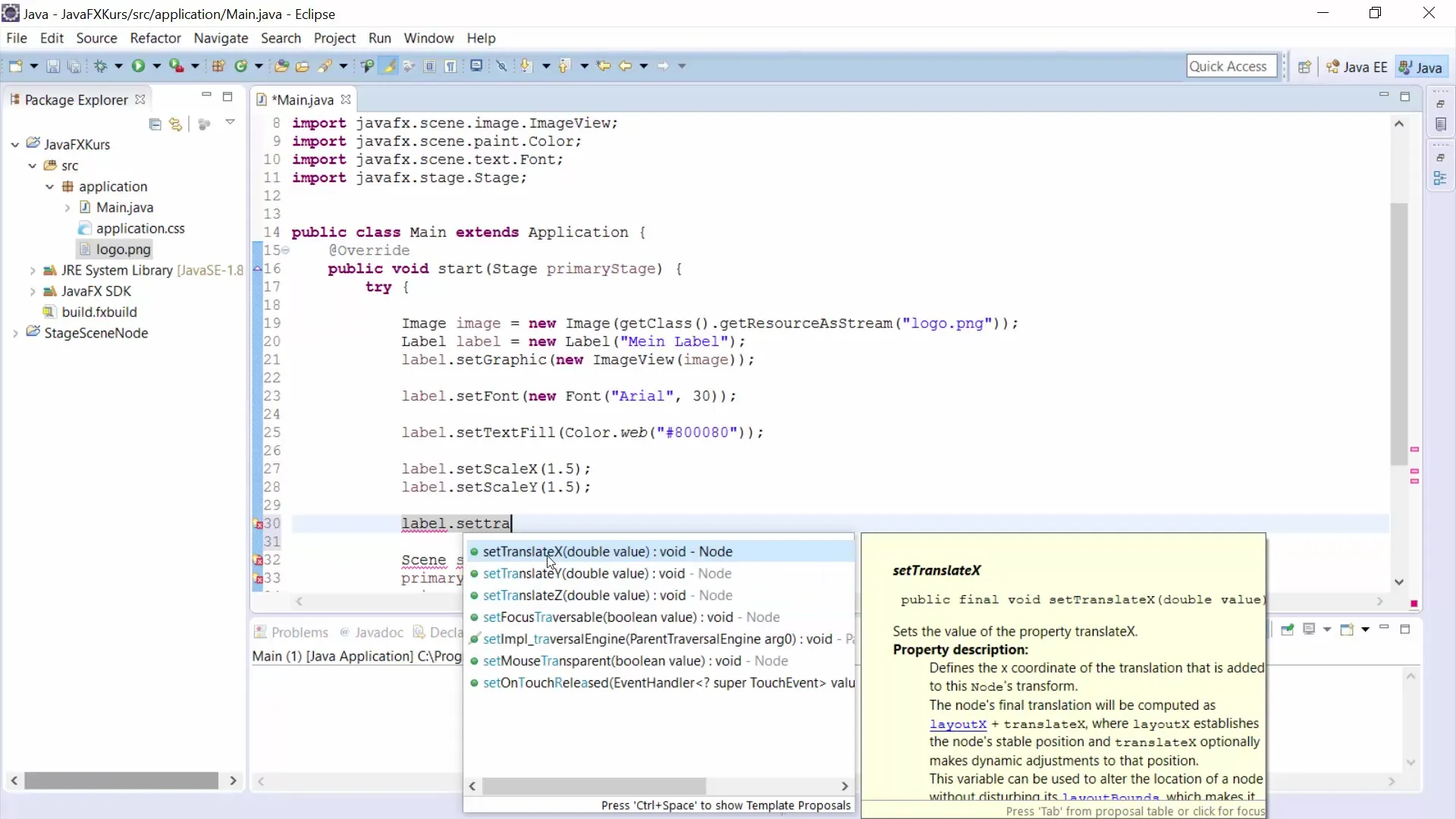This screenshot has width=1456, height=819.
Task: Click the Open Perspective icon
Action: pyautogui.click(x=1304, y=67)
